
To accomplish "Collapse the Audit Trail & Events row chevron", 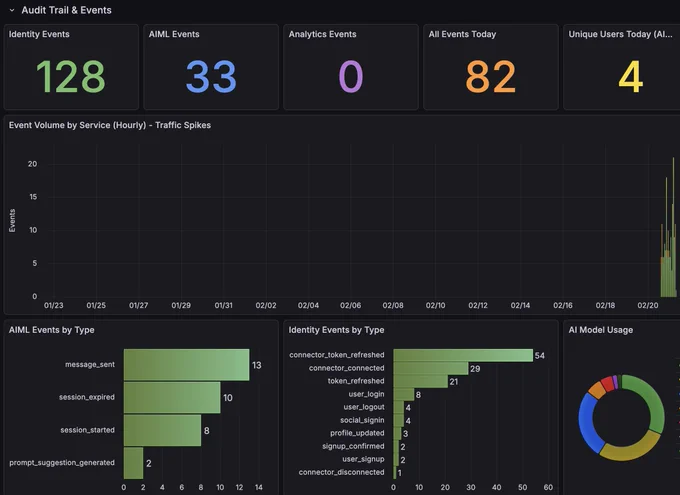I will 12,10.
